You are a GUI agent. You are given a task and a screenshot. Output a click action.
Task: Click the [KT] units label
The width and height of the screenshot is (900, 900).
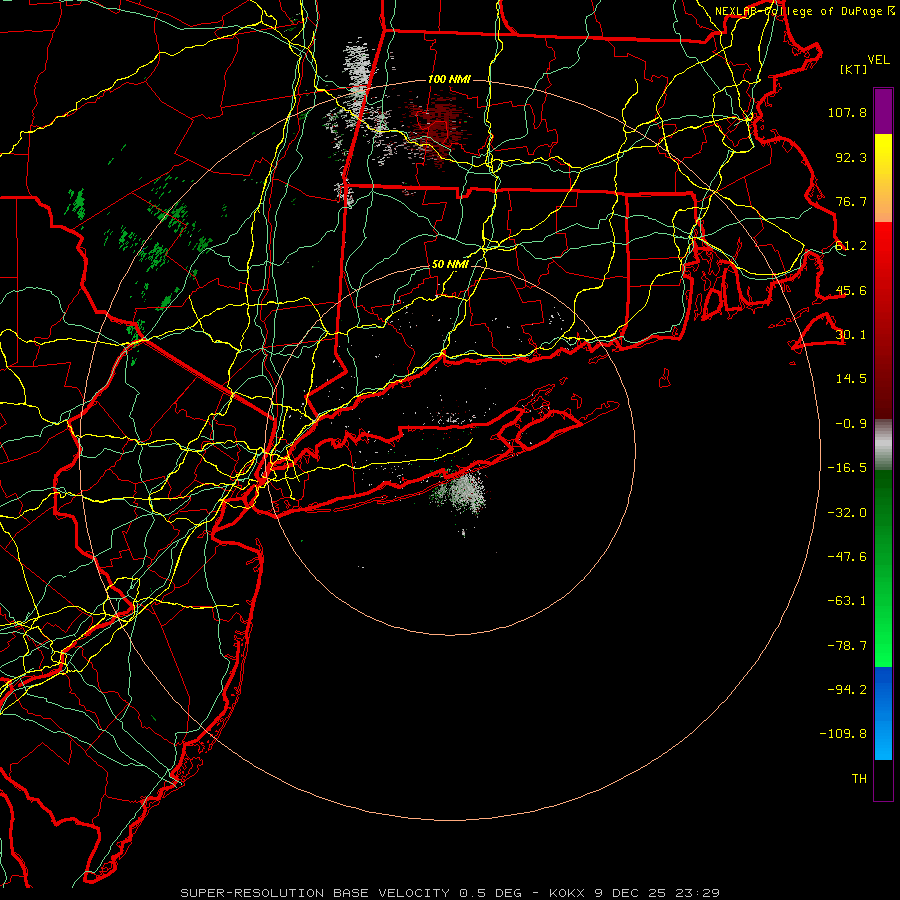click(x=854, y=69)
